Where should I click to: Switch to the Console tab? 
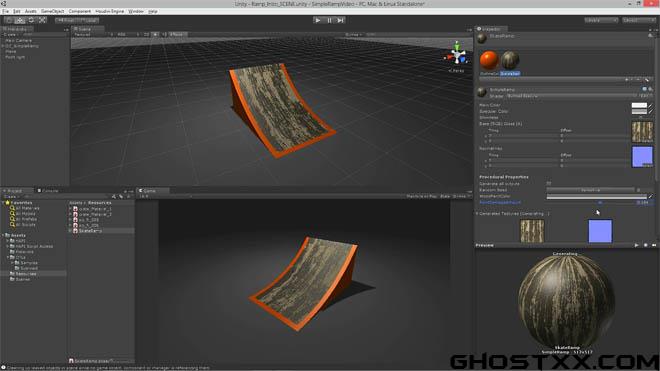tap(48, 191)
